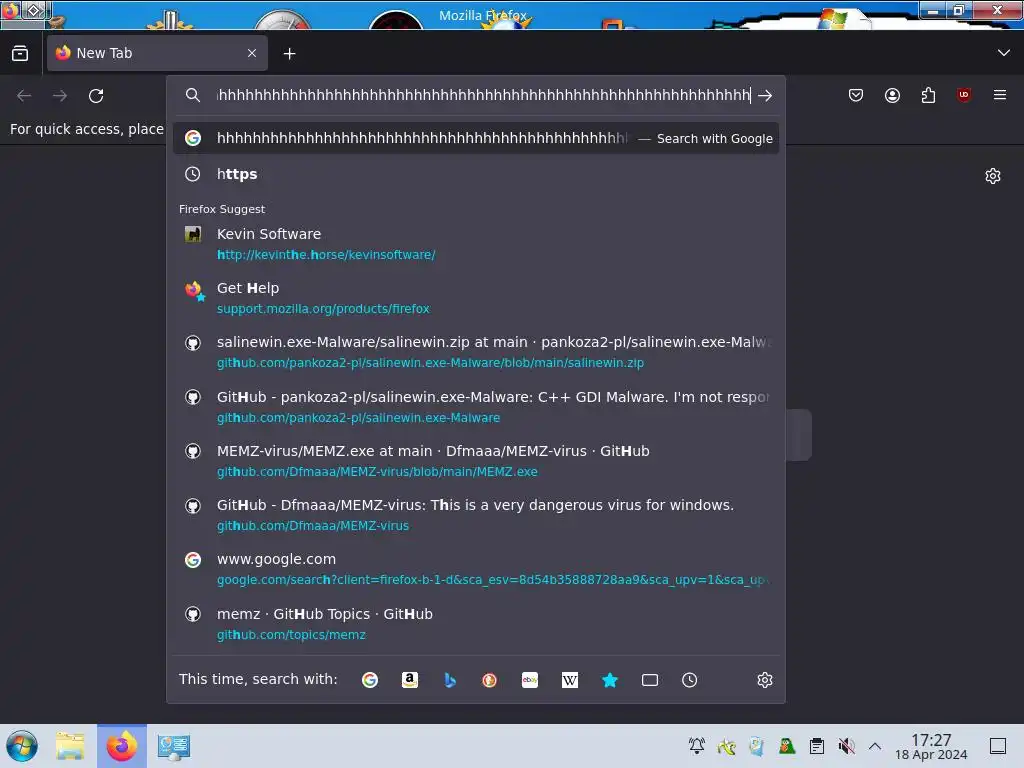Screen dimensions: 1024x768
Task: Open the uBlock Origin extension icon
Action: 964,95
